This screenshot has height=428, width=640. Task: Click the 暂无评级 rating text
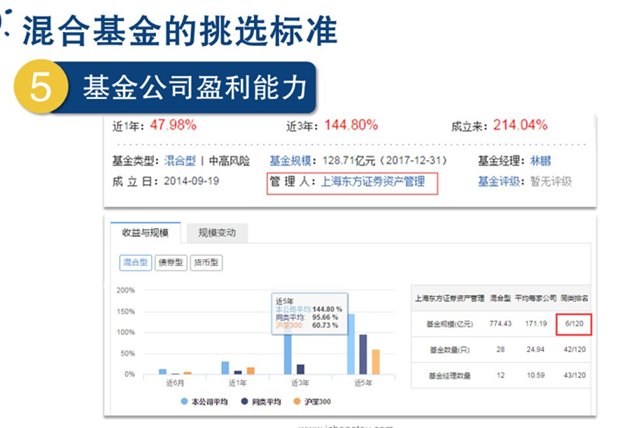pos(551,181)
